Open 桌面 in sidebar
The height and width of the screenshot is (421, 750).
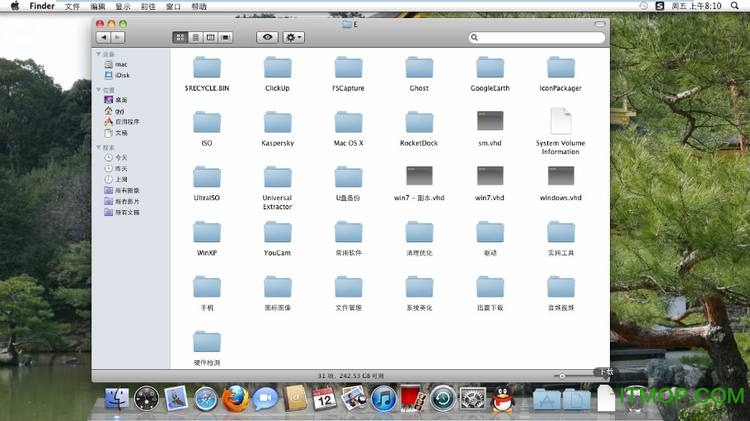(x=116, y=100)
